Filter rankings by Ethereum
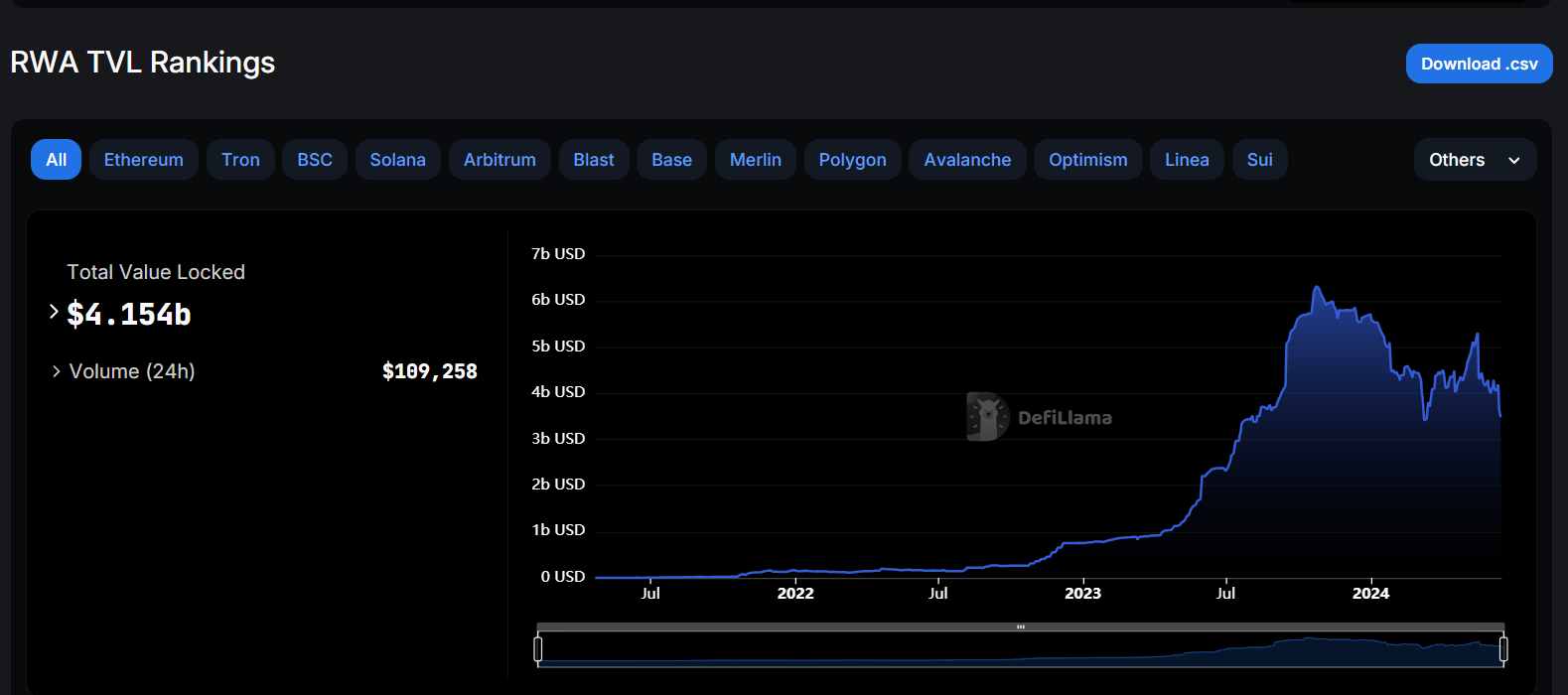This screenshot has width=1568, height=695. (x=144, y=160)
